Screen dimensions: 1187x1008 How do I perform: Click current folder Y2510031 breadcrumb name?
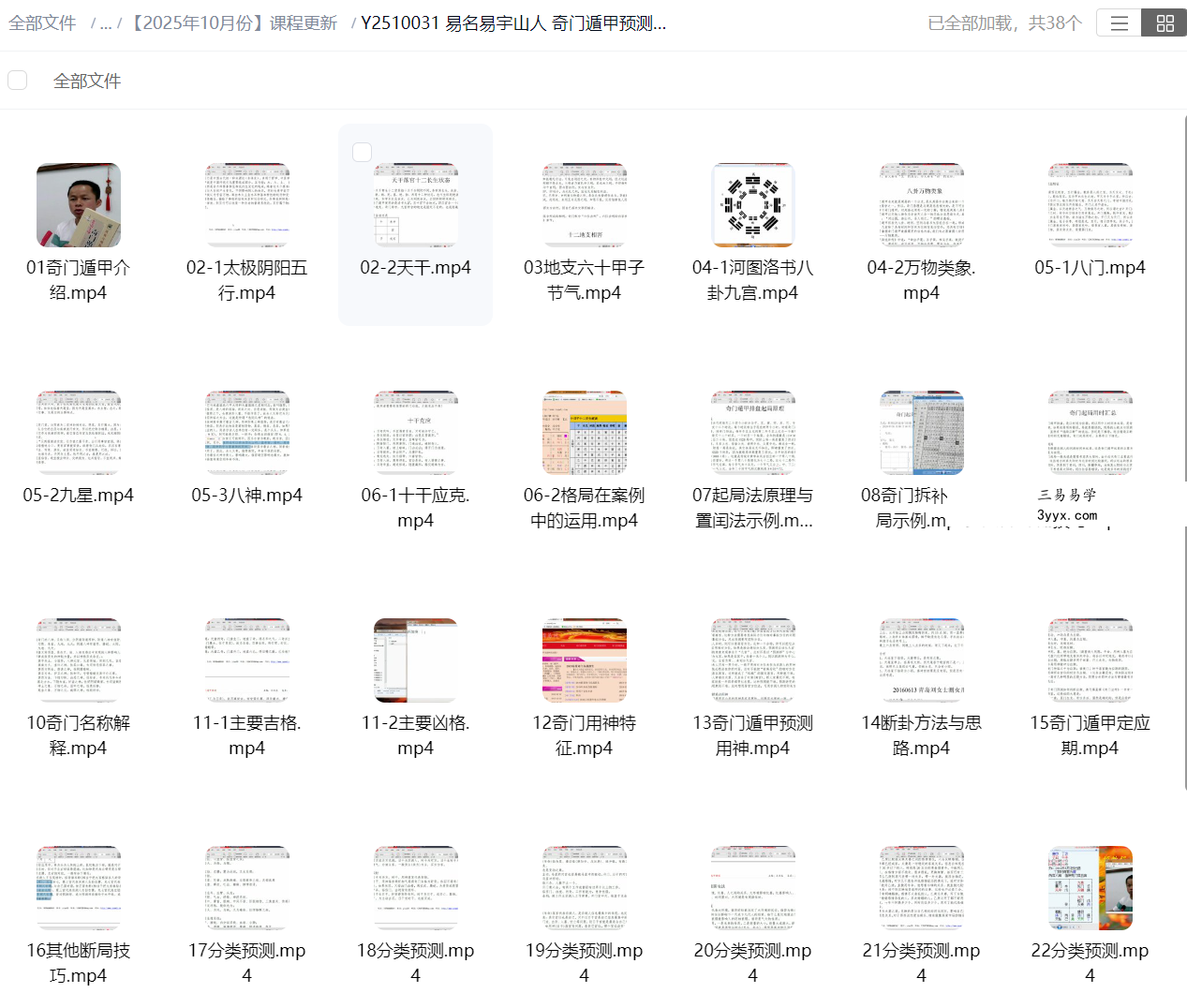click(513, 23)
